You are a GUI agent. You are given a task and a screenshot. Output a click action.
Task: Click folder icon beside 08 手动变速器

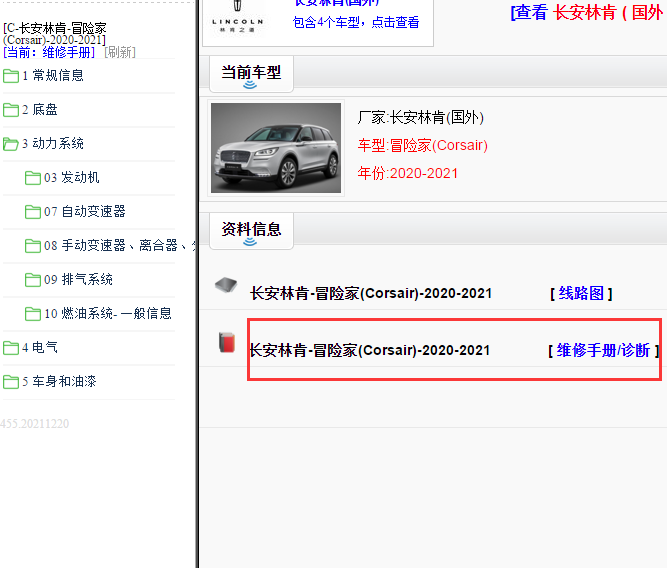click(x=33, y=246)
